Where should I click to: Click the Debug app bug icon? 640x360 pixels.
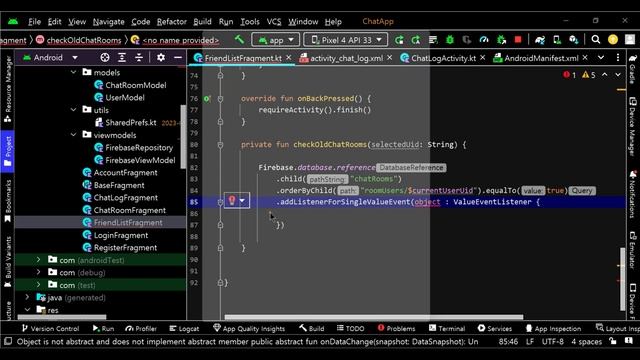450,40
